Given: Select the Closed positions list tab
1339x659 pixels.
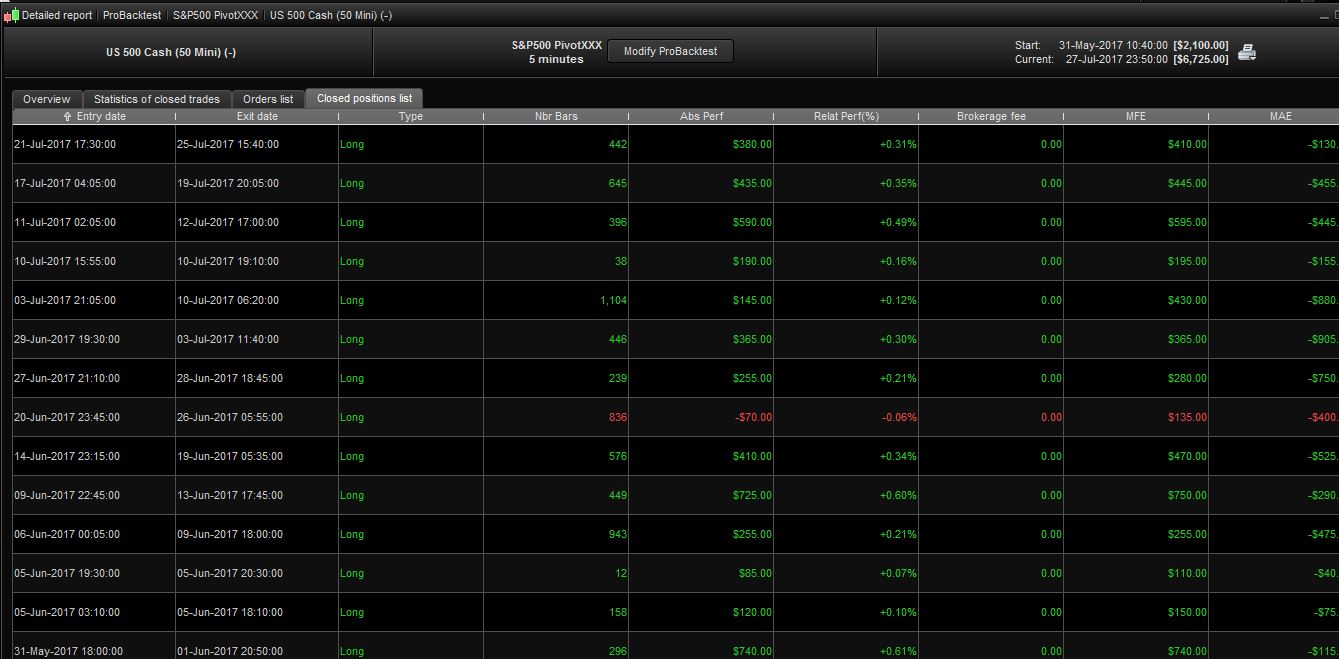Looking at the screenshot, I should click(364, 98).
